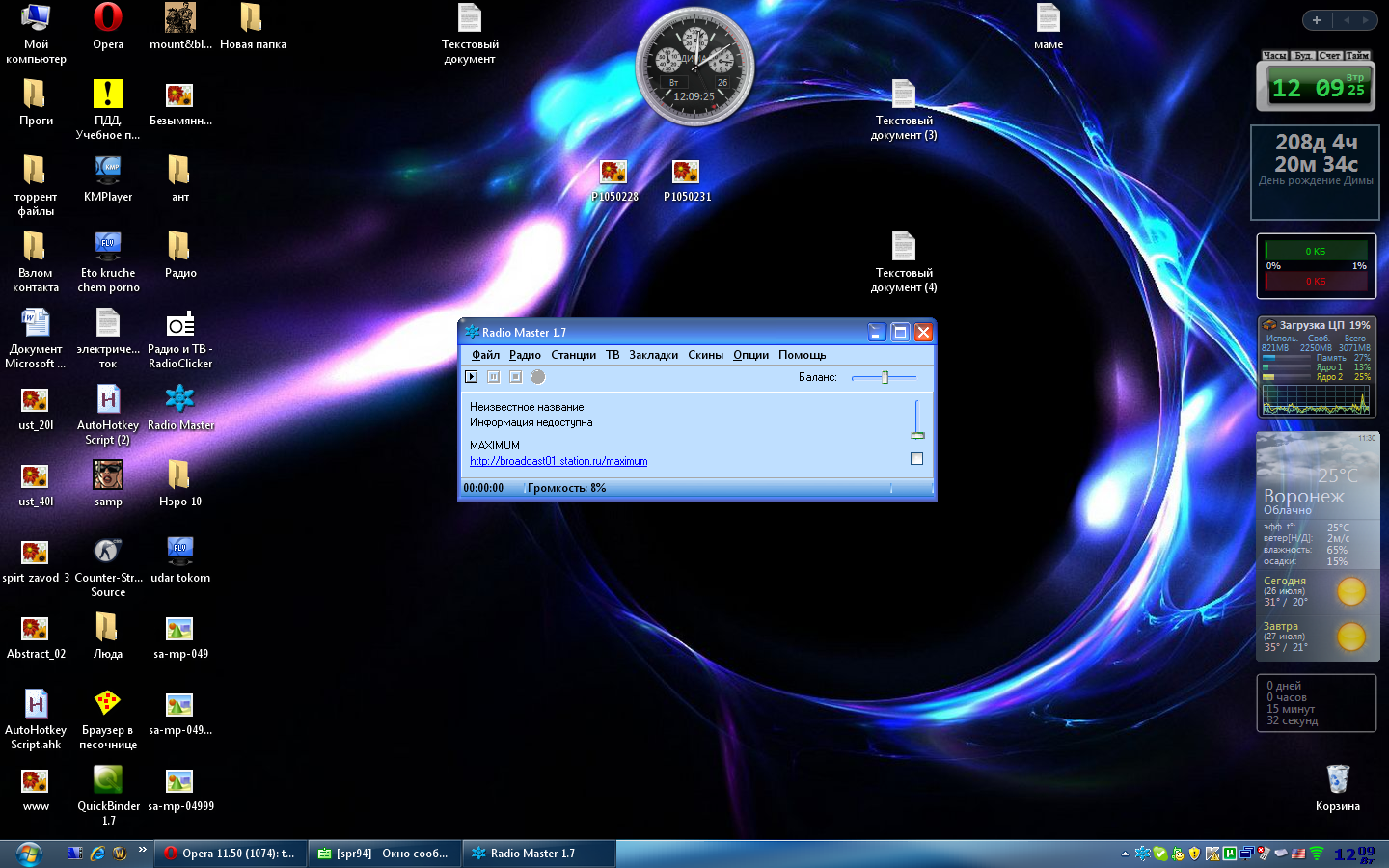Open the Скины menu
The height and width of the screenshot is (868, 1389).
pos(706,355)
